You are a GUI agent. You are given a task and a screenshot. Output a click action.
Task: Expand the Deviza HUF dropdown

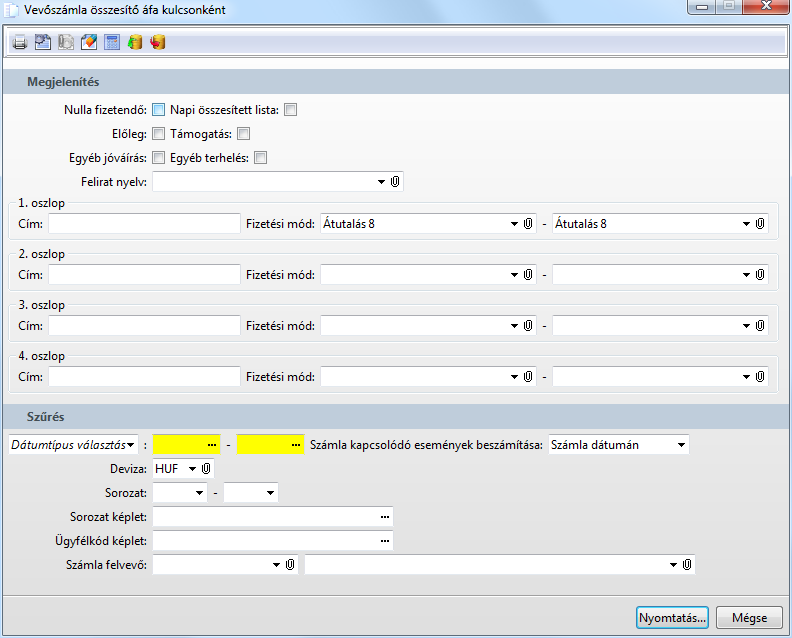tap(192, 469)
